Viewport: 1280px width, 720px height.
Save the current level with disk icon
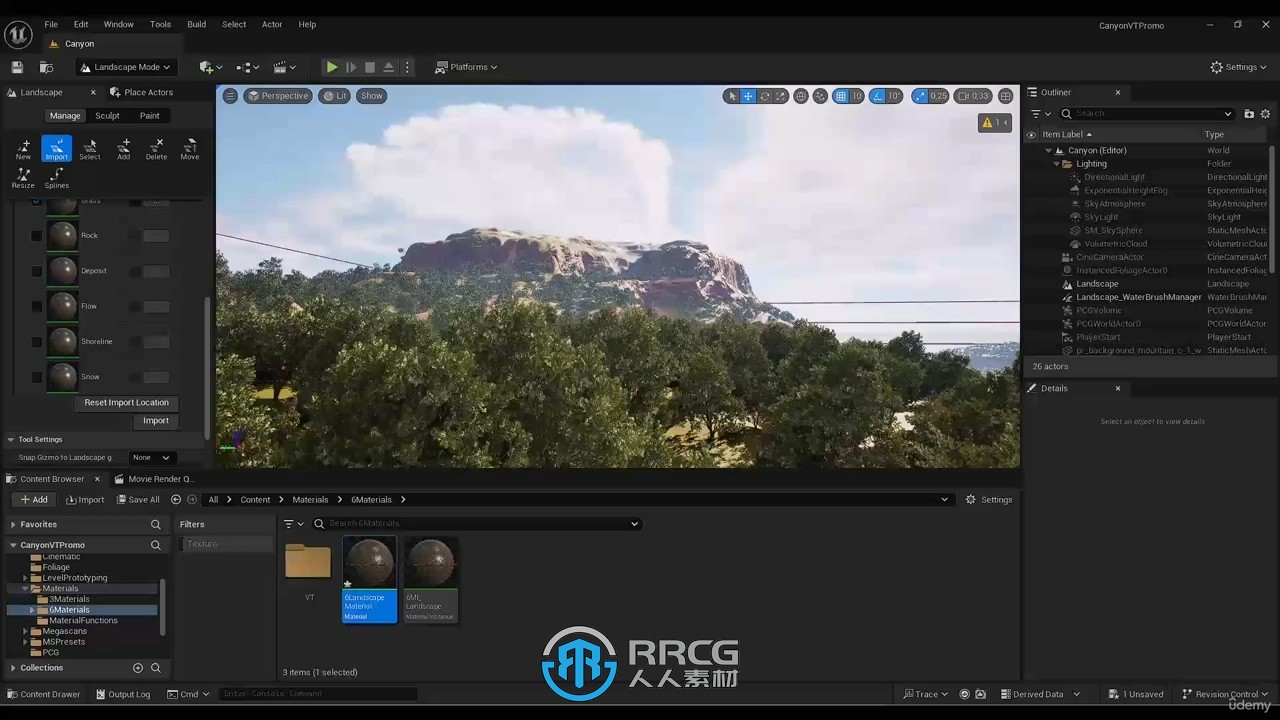click(x=17, y=67)
